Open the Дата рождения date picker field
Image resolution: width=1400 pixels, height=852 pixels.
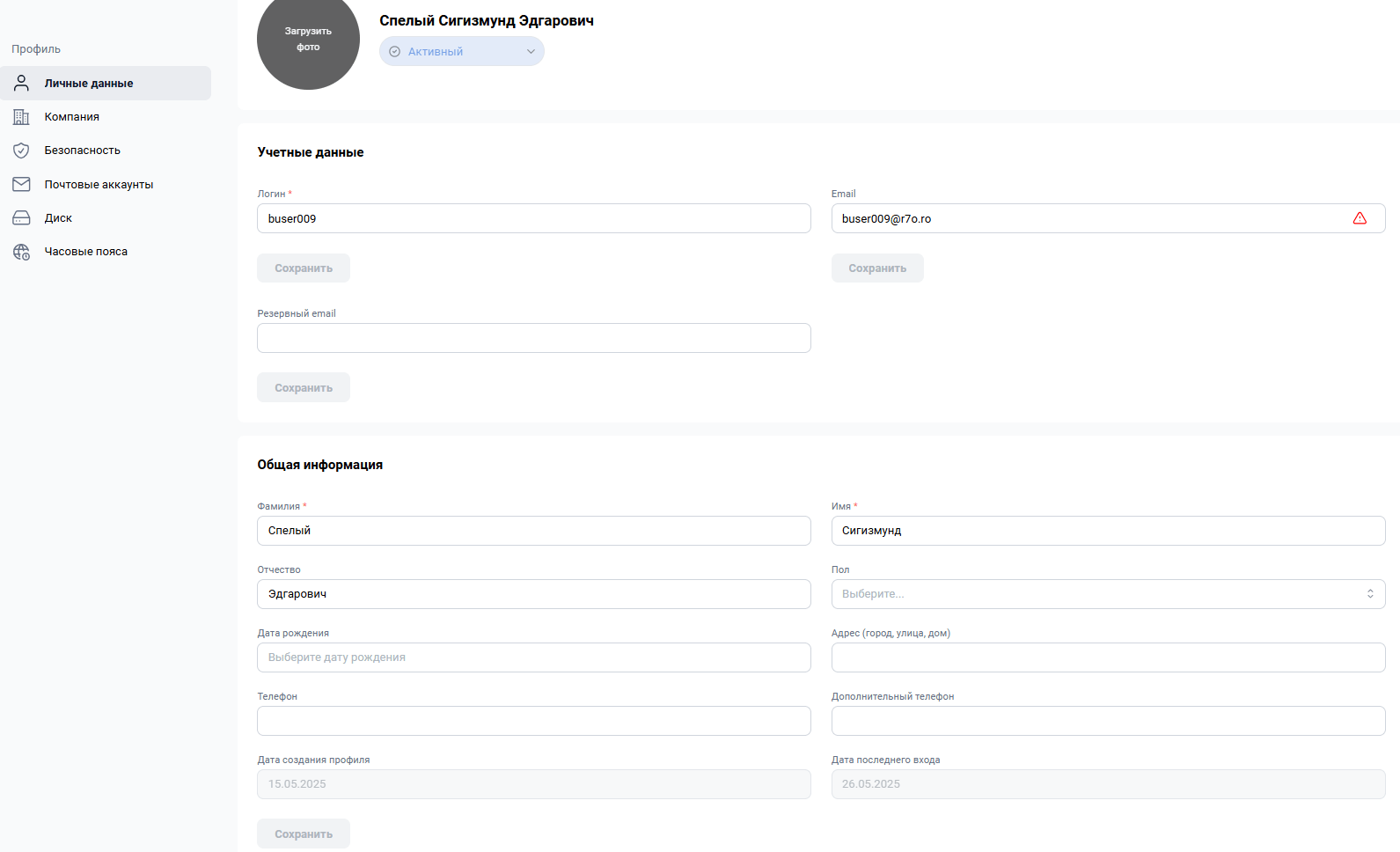(x=534, y=657)
